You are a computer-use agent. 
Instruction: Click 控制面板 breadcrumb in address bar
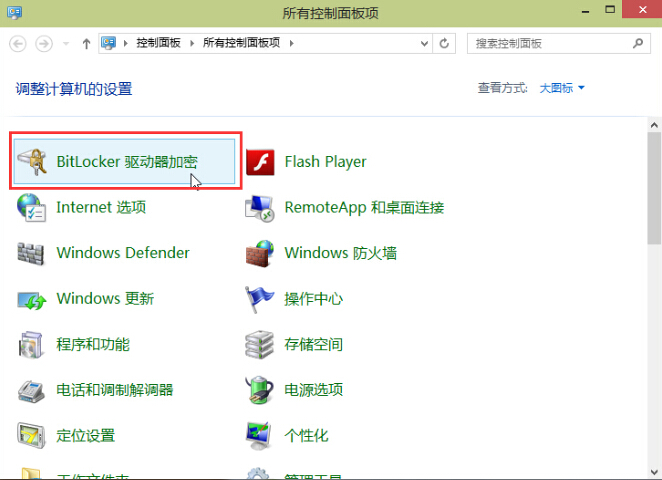point(160,43)
